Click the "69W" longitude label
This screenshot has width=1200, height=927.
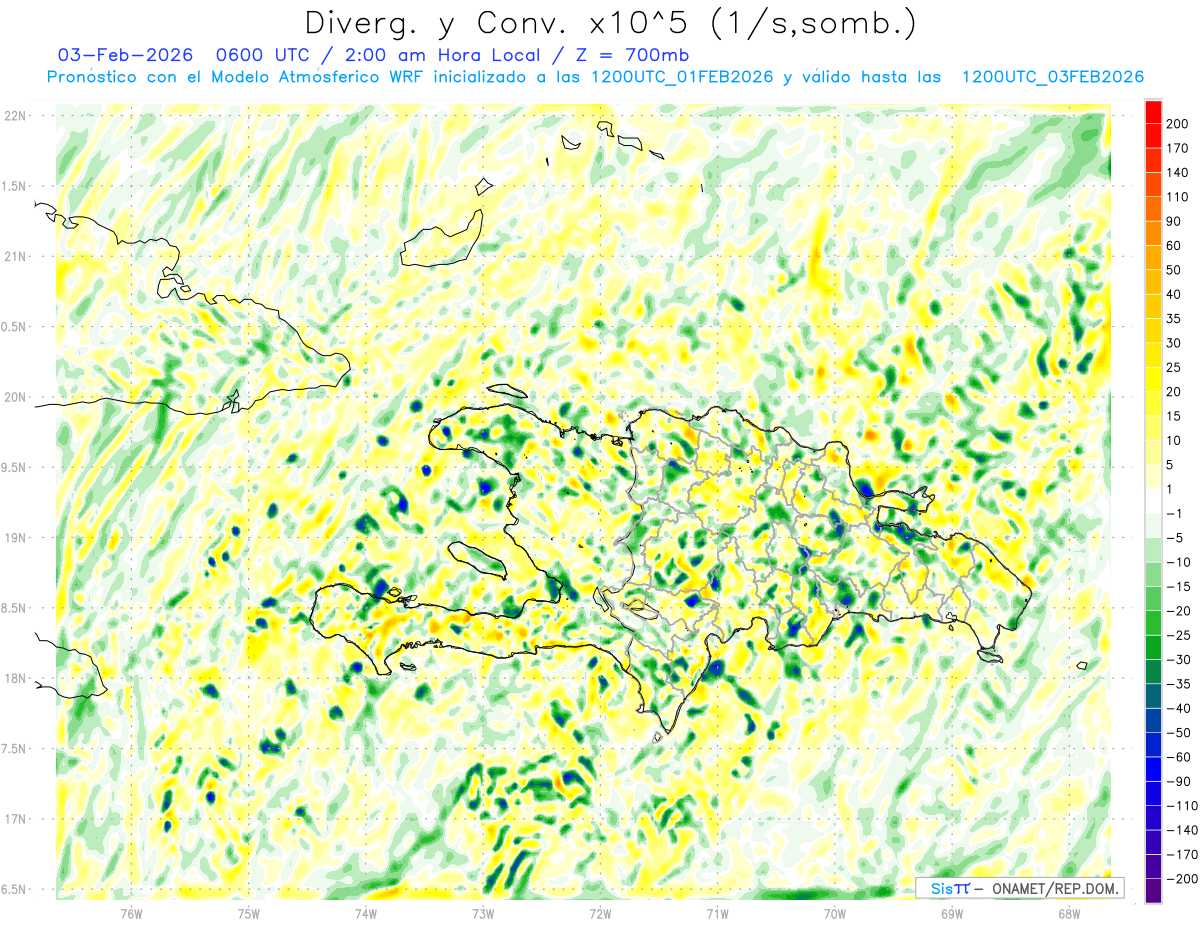pyautogui.click(x=952, y=913)
